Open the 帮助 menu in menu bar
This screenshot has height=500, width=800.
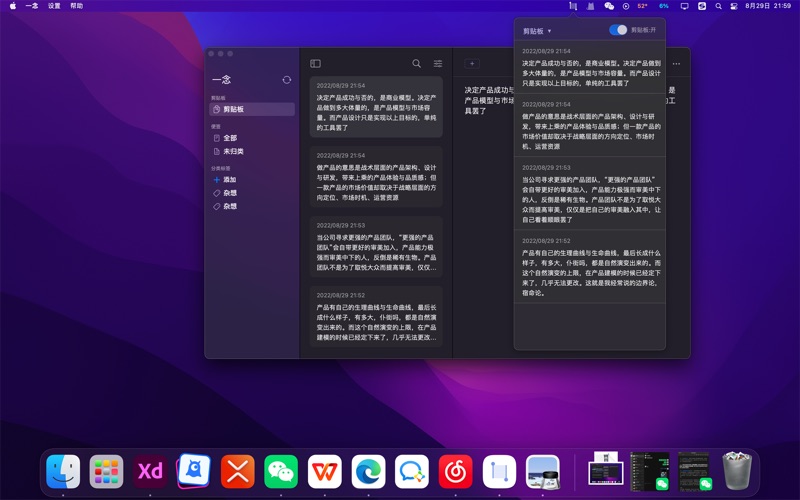coord(77,6)
